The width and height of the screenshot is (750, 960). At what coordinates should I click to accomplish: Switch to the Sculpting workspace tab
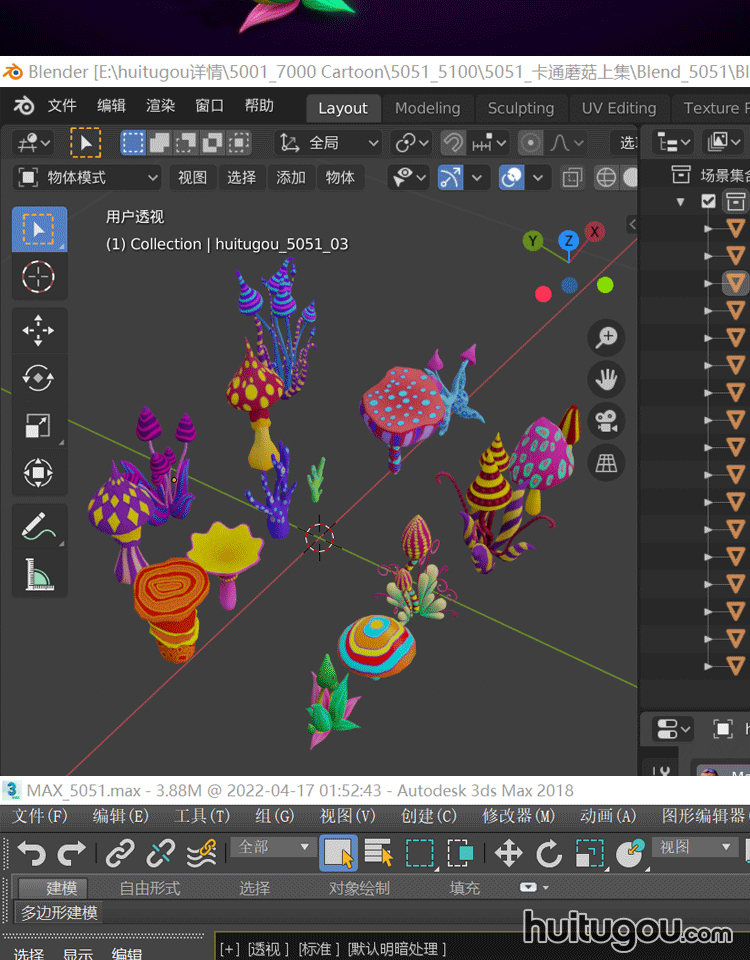pos(520,108)
